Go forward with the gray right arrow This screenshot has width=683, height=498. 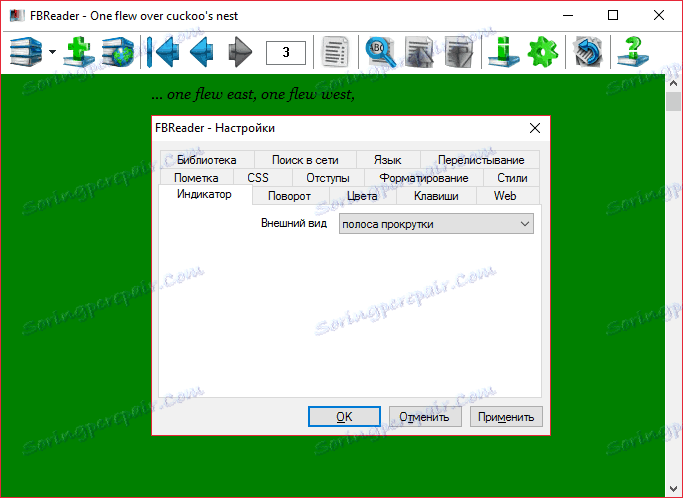[x=240, y=52]
